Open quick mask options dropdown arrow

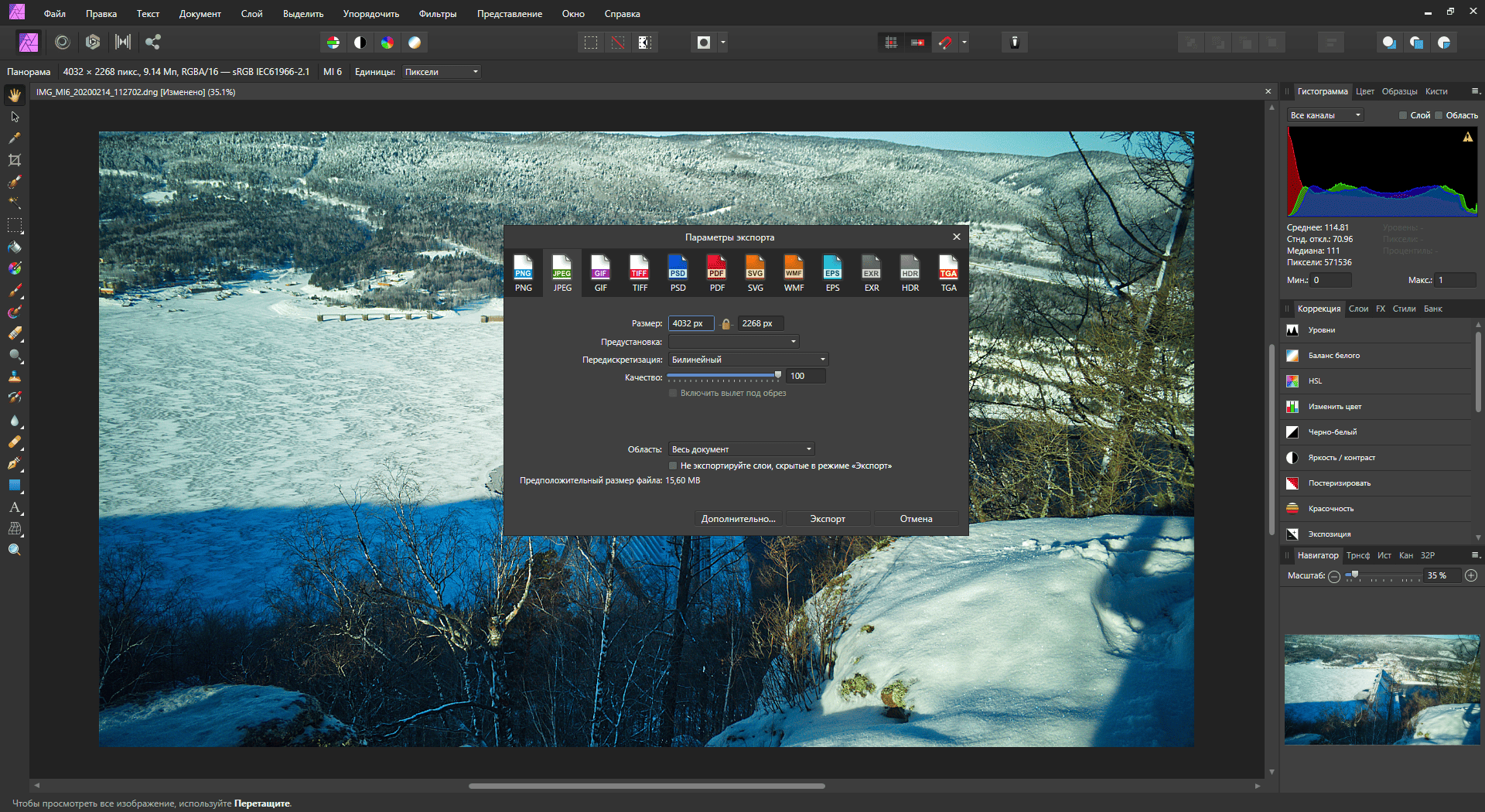pos(723,43)
